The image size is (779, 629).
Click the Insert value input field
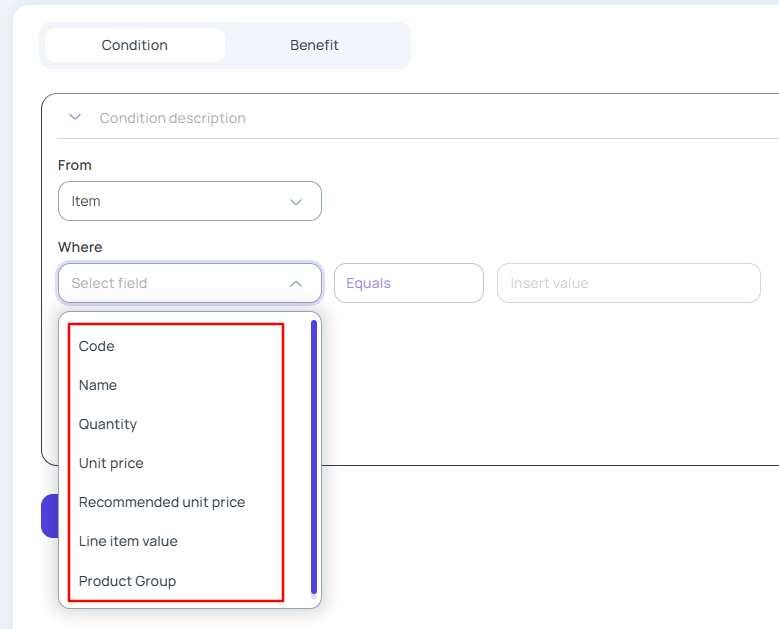point(628,283)
